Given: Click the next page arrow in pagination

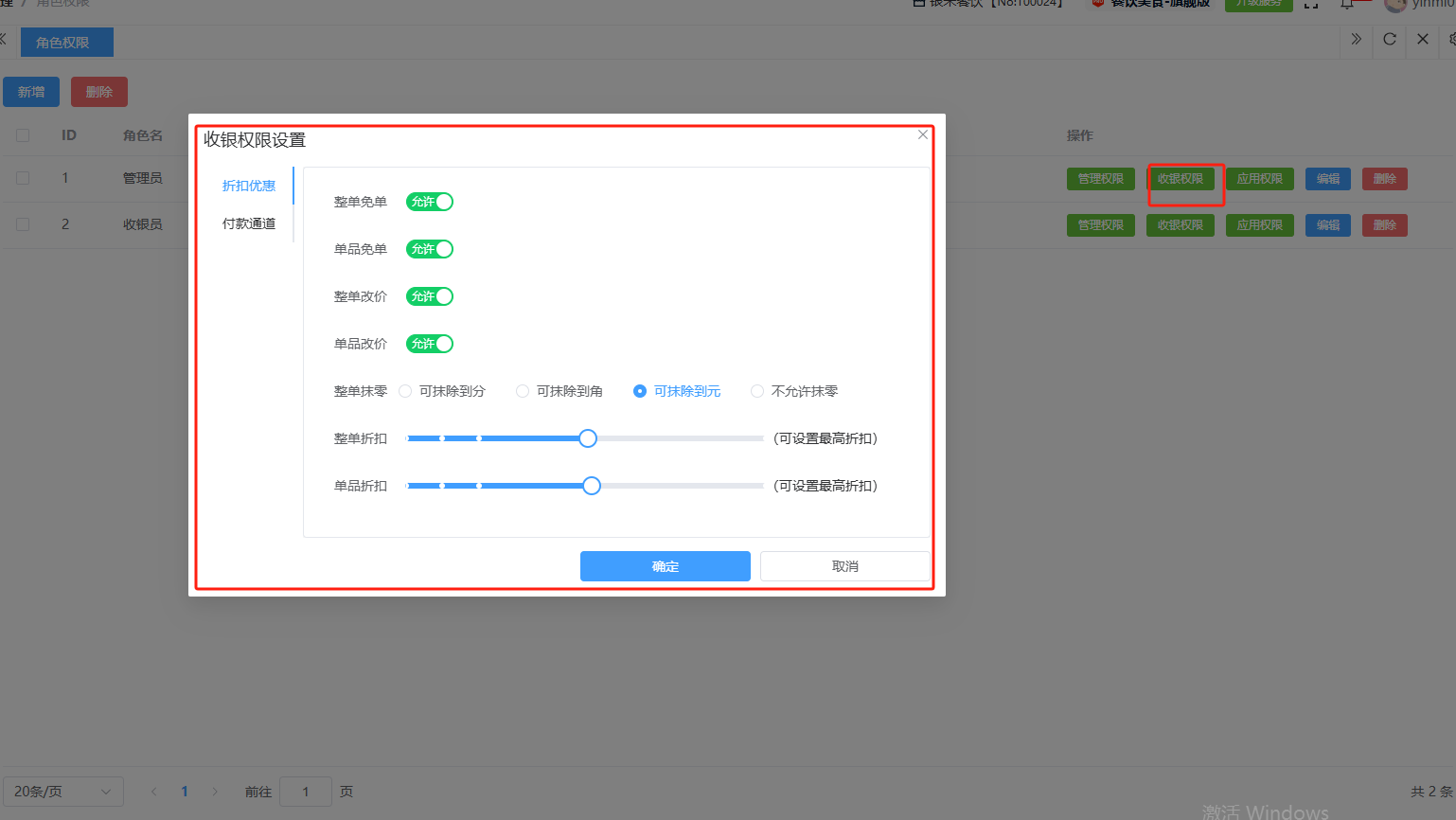Looking at the screenshot, I should (215, 792).
